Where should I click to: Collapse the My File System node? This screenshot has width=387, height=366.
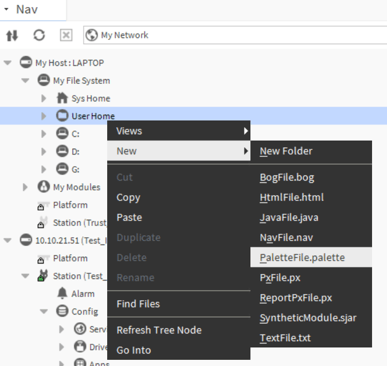[25, 80]
